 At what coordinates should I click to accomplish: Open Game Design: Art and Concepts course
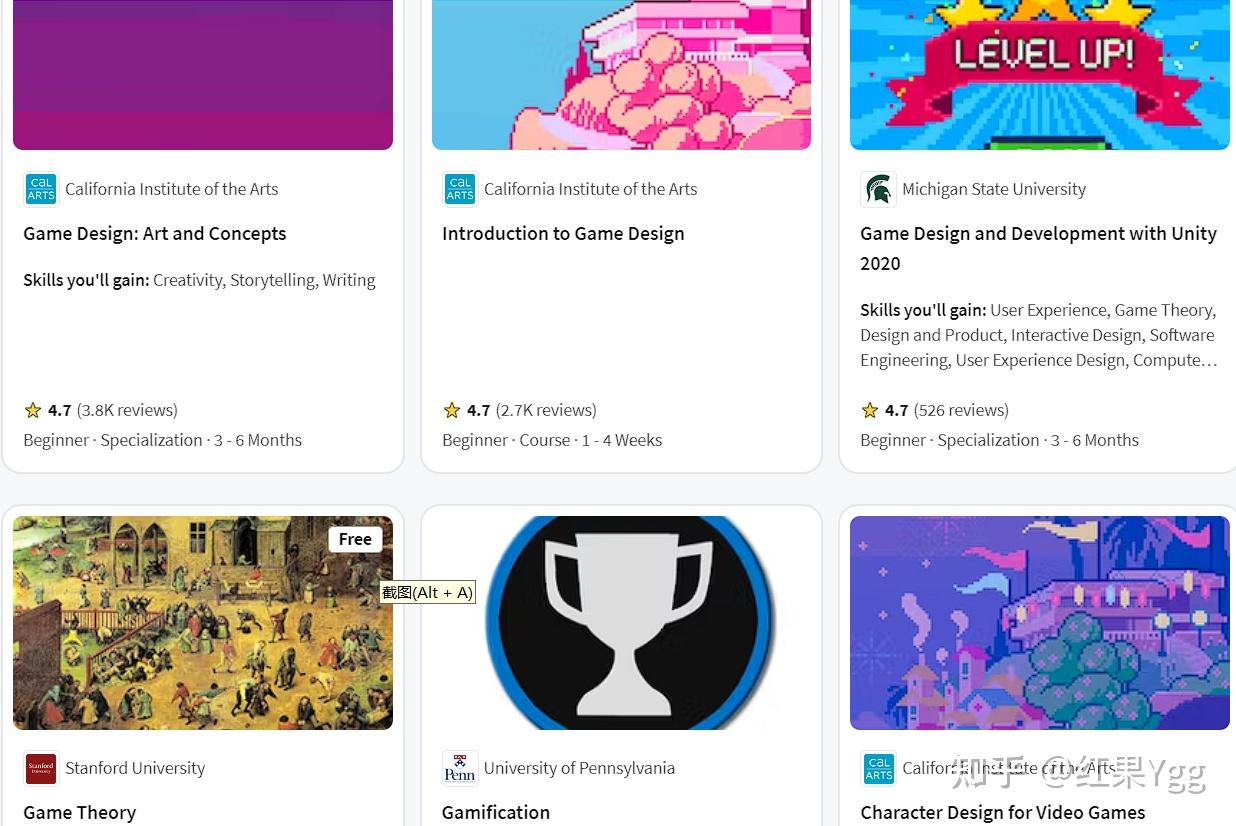(x=155, y=234)
